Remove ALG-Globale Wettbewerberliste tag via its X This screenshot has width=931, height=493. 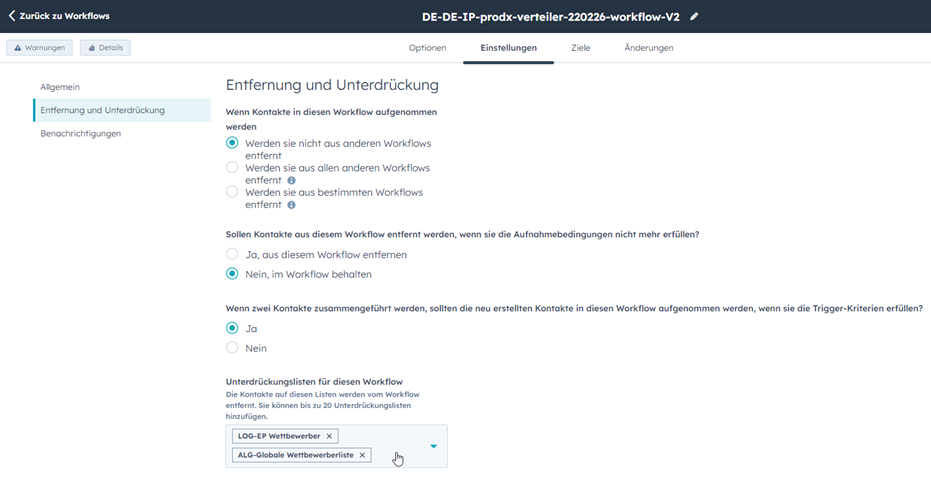[x=362, y=455]
